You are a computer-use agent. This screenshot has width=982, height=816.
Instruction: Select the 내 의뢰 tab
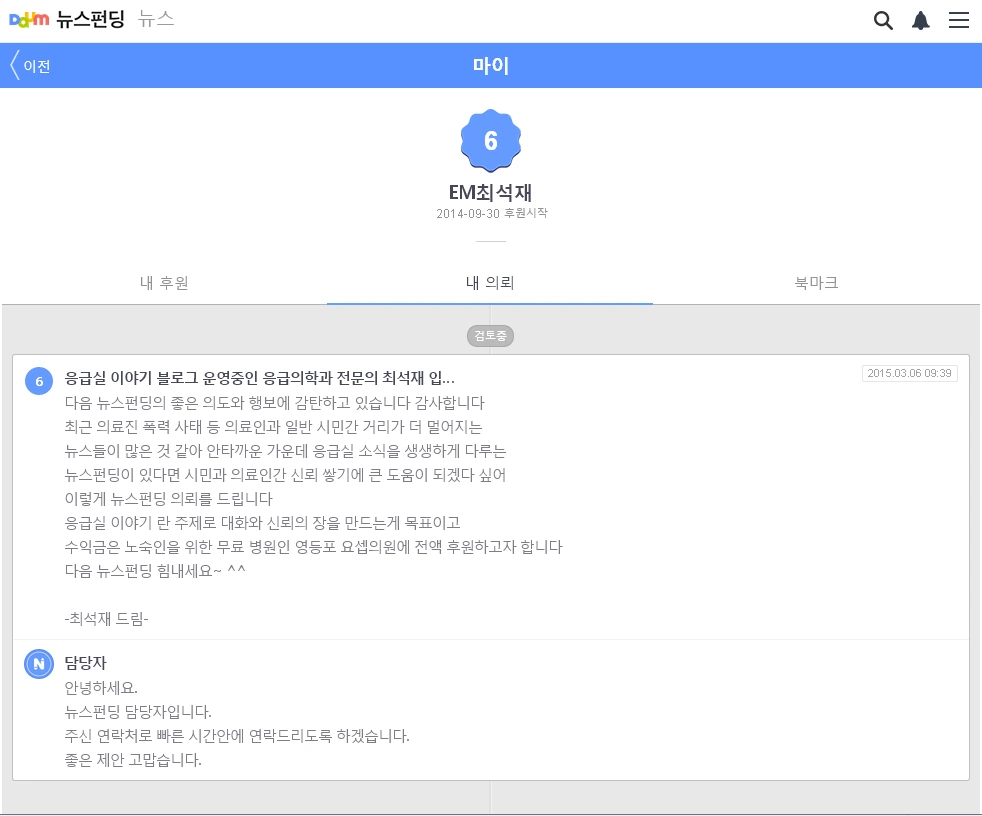pyautogui.click(x=490, y=283)
